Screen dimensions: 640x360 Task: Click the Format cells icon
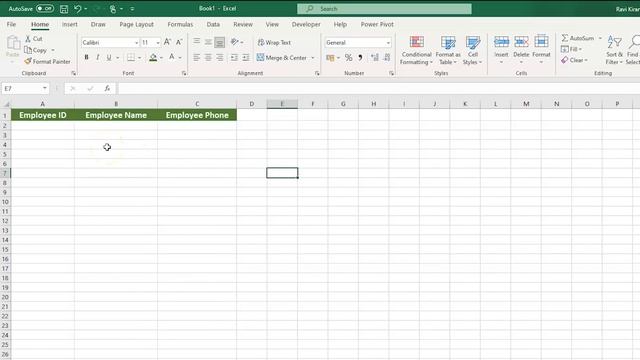[x=541, y=41]
